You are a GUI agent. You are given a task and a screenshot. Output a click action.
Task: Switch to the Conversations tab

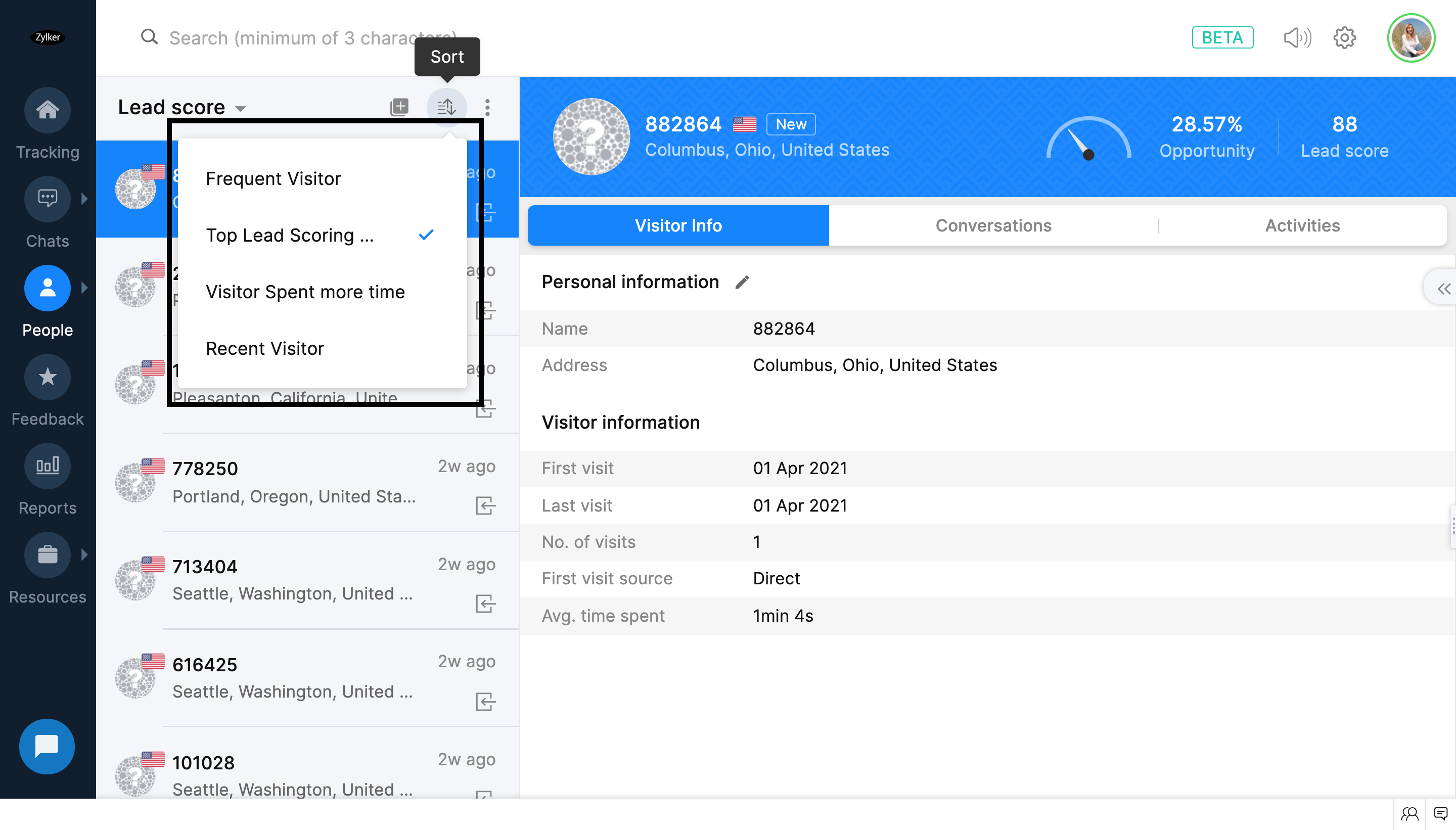coord(993,225)
